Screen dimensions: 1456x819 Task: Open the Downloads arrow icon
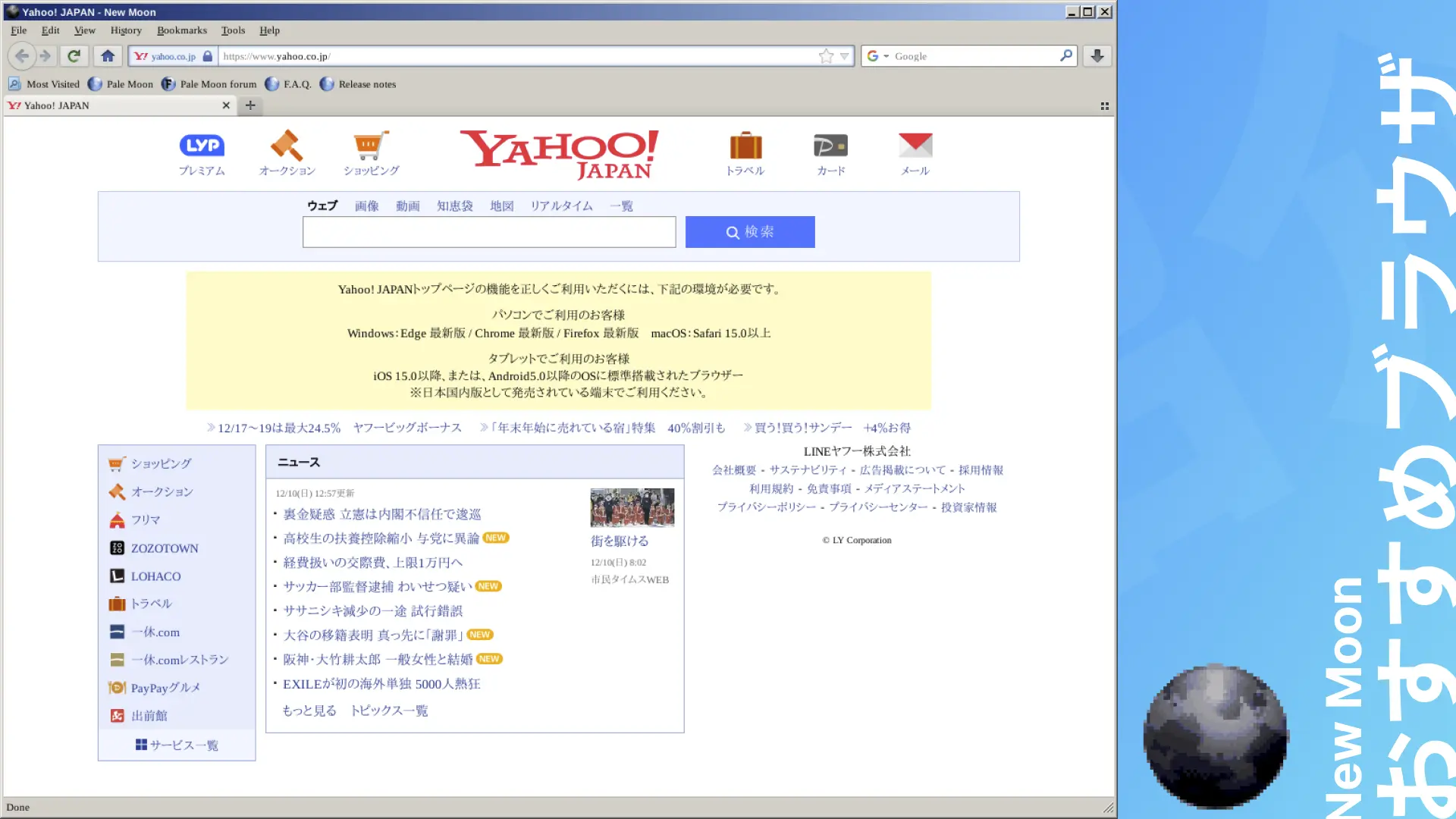click(x=1097, y=55)
